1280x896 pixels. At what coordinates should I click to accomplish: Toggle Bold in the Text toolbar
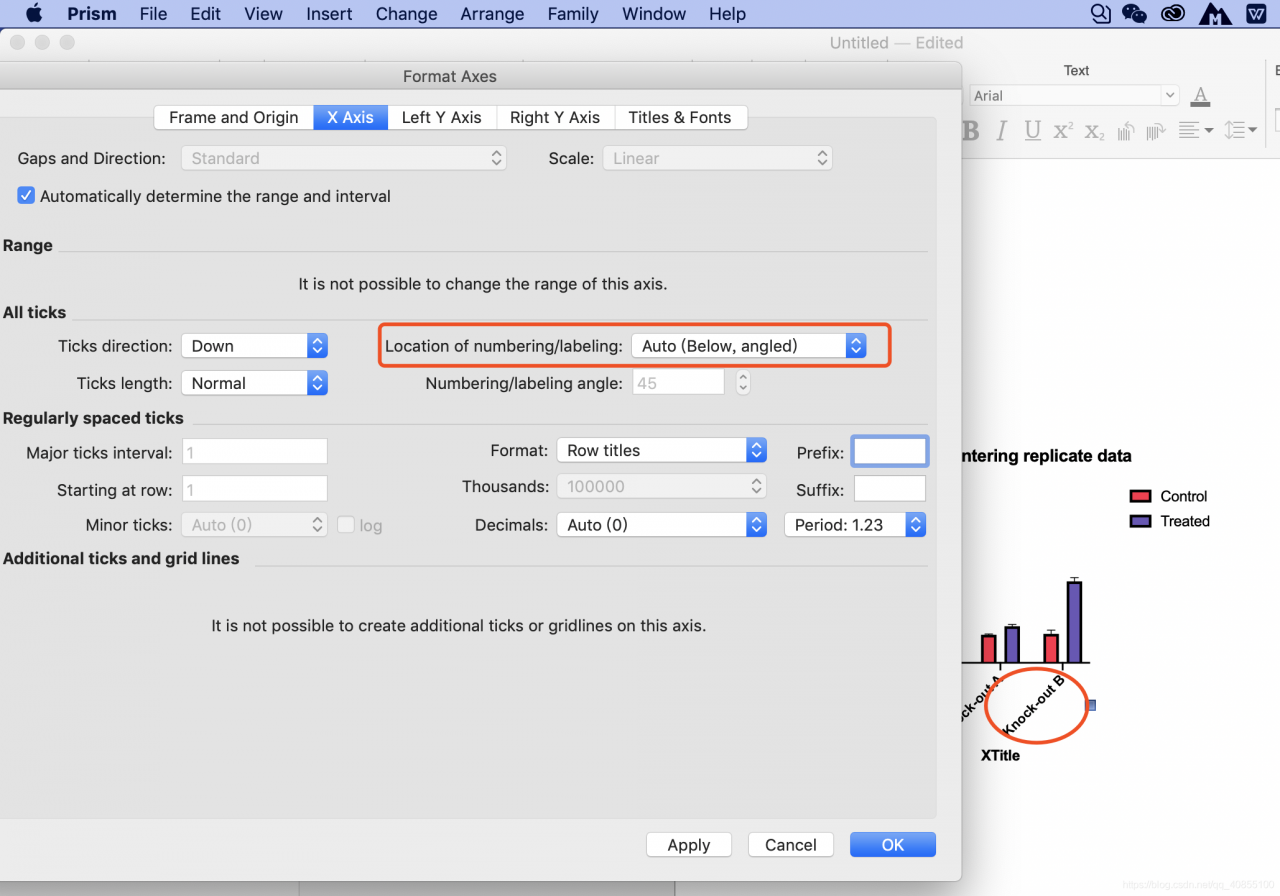(970, 131)
